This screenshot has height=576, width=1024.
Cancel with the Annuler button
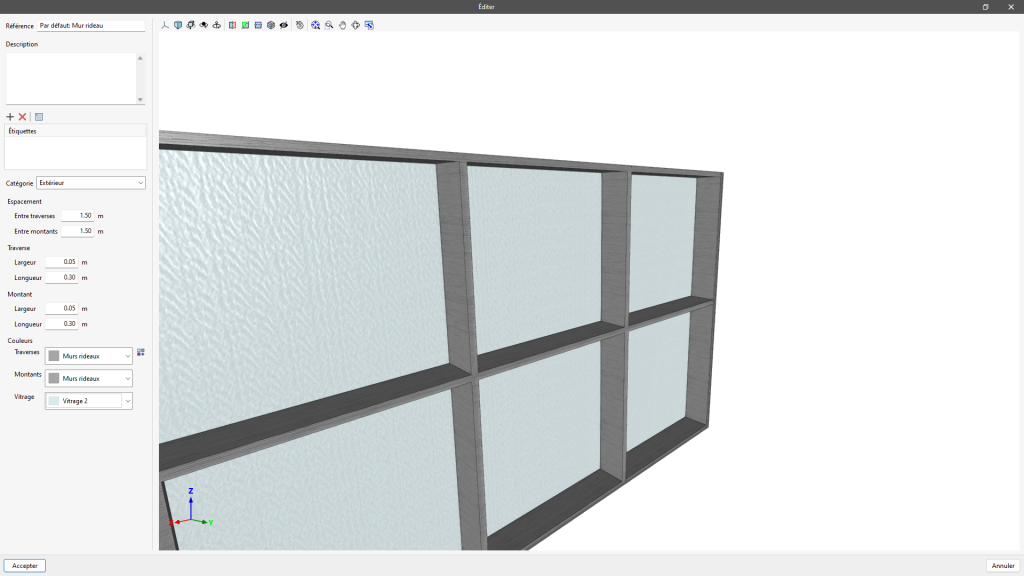pyautogui.click(x=1003, y=566)
